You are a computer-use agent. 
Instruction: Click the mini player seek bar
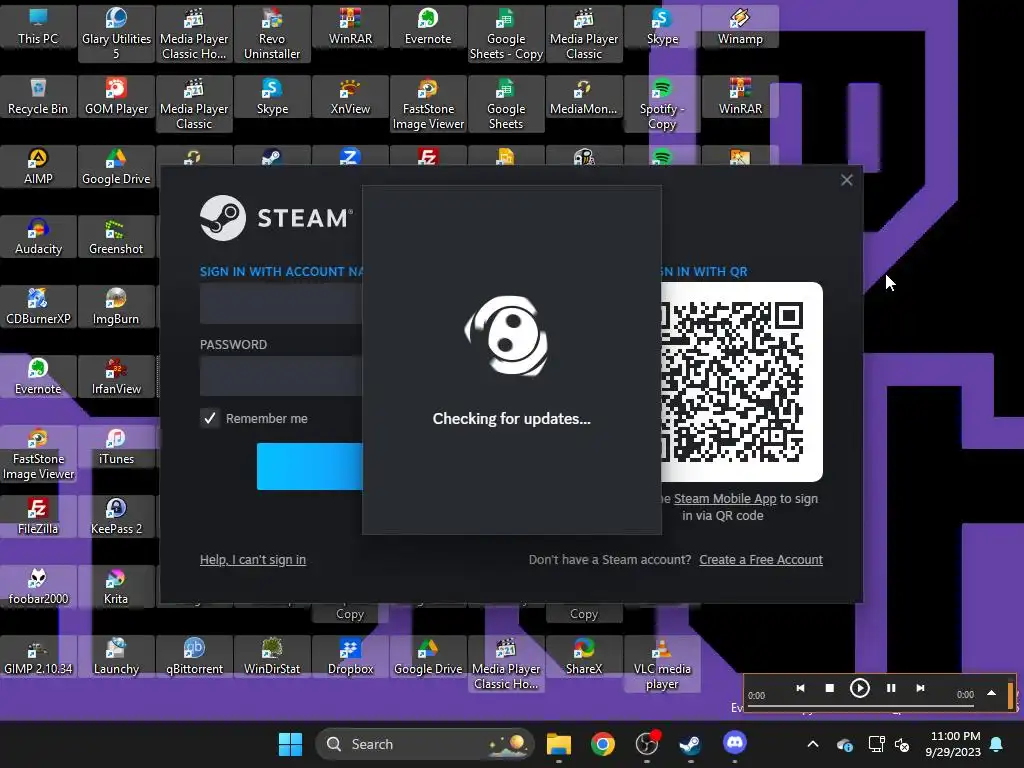(861, 706)
